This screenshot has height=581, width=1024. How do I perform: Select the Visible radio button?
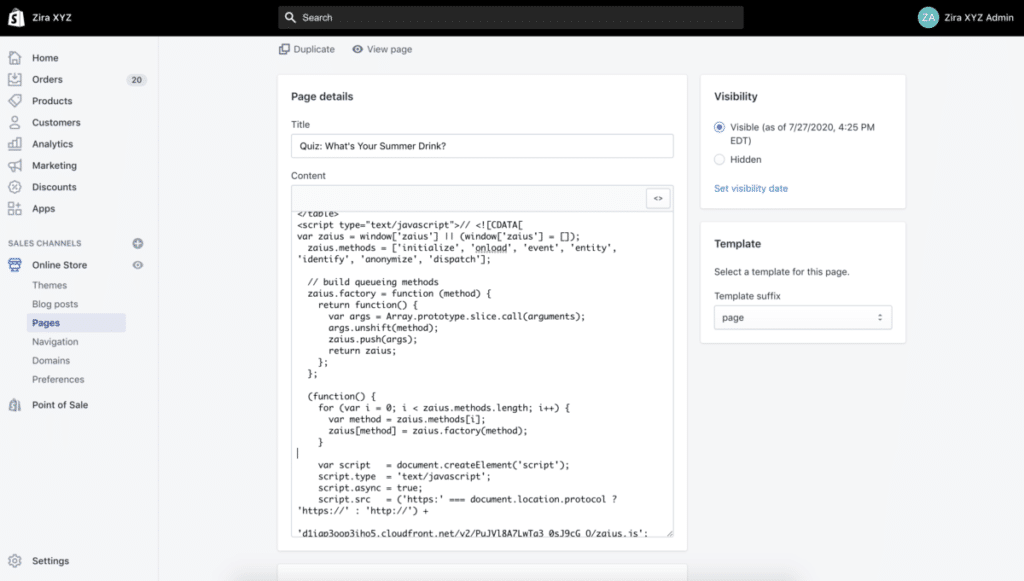click(x=720, y=127)
